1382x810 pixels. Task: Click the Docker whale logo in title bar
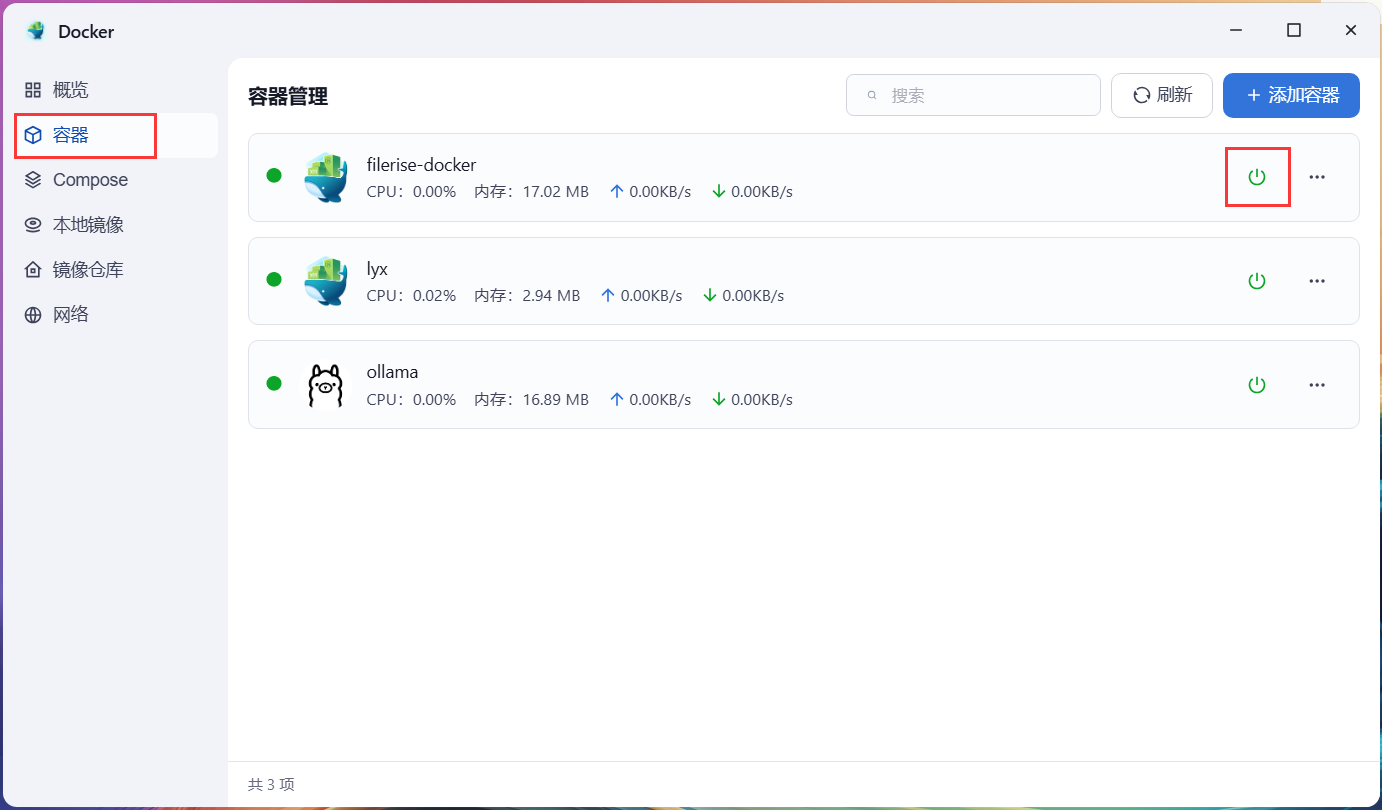click(34, 30)
